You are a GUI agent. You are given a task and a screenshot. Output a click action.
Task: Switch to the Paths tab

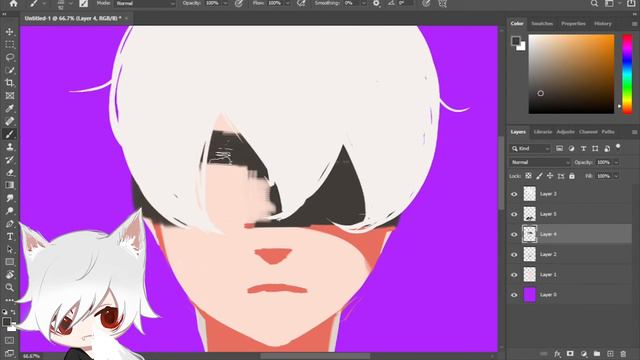(608, 132)
